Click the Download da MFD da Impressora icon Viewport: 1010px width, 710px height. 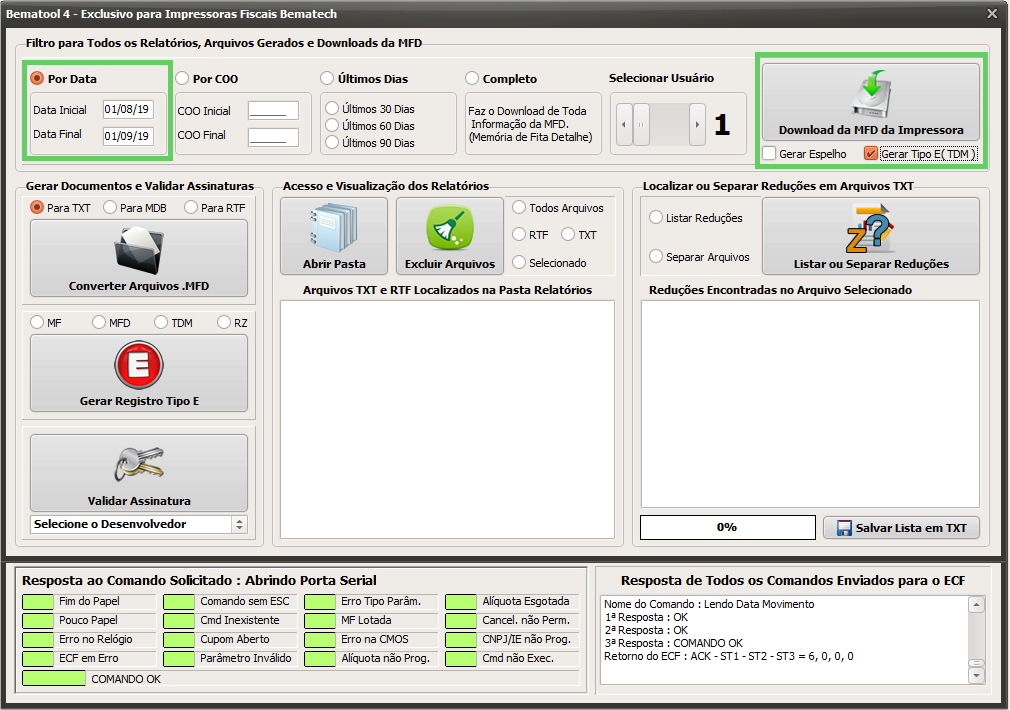871,94
